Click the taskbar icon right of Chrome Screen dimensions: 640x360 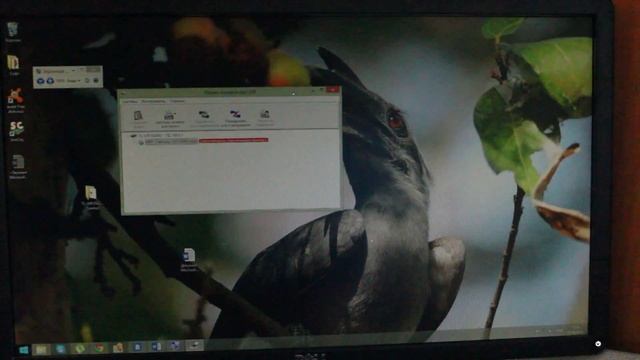pos(118,348)
